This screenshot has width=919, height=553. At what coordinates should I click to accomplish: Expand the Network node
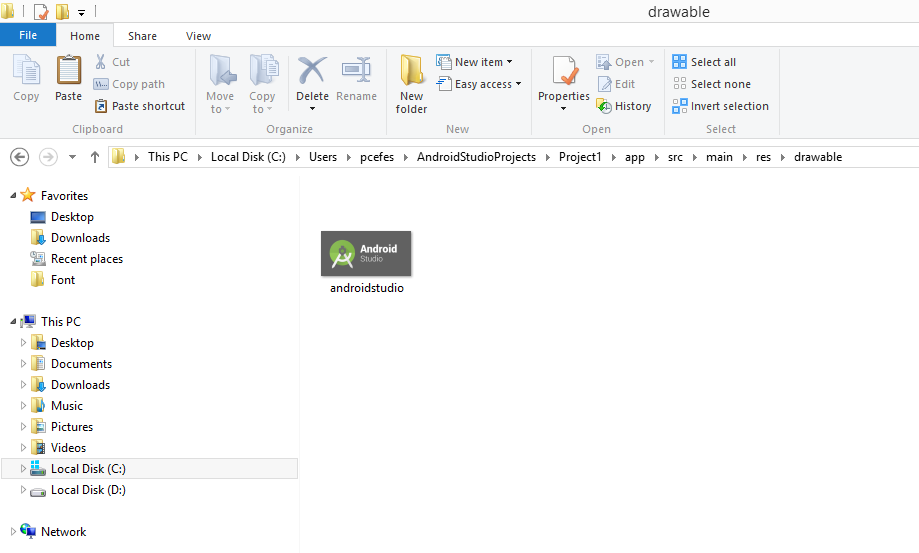(x=13, y=532)
